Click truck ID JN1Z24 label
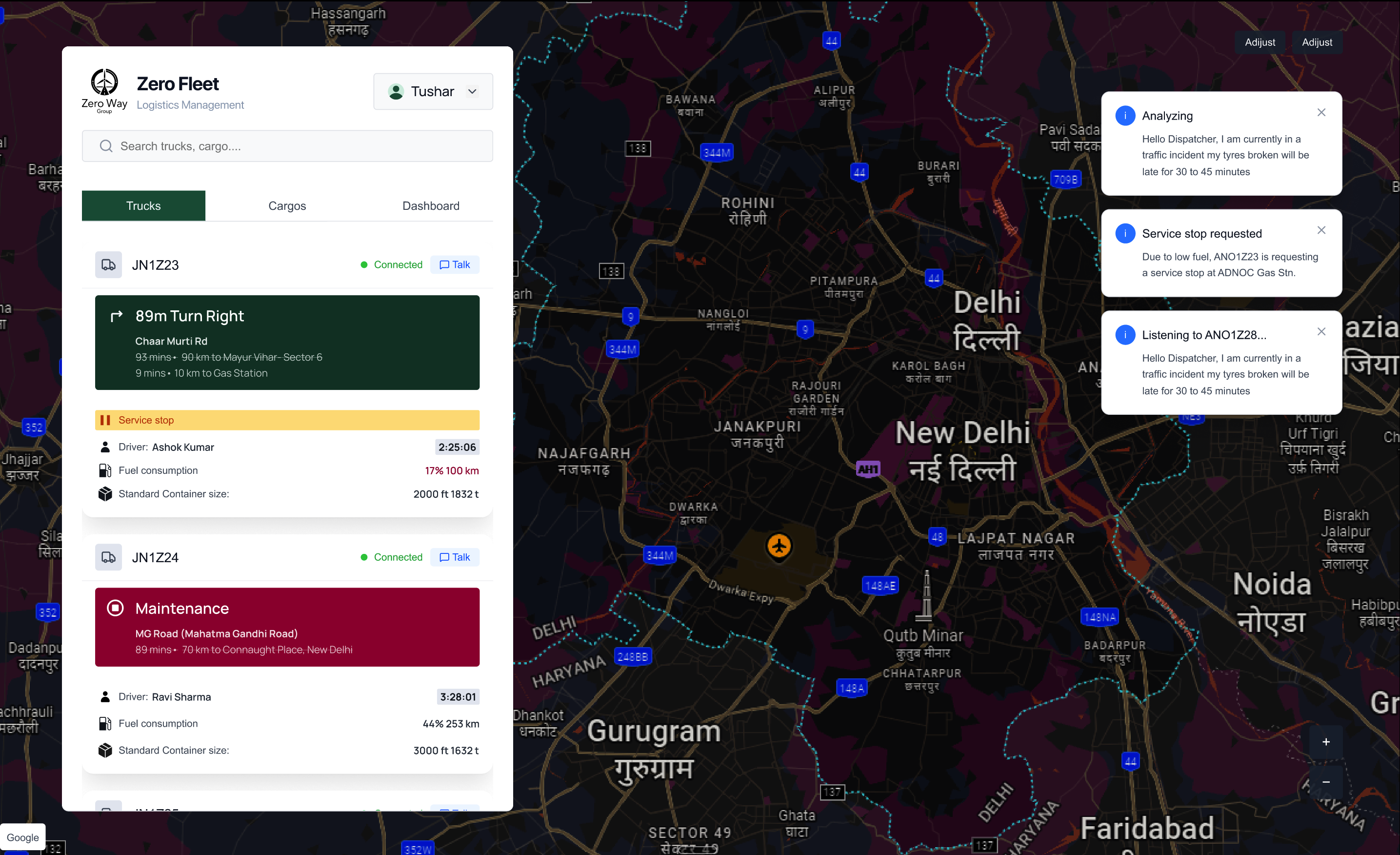This screenshot has height=855, width=1400. click(155, 557)
